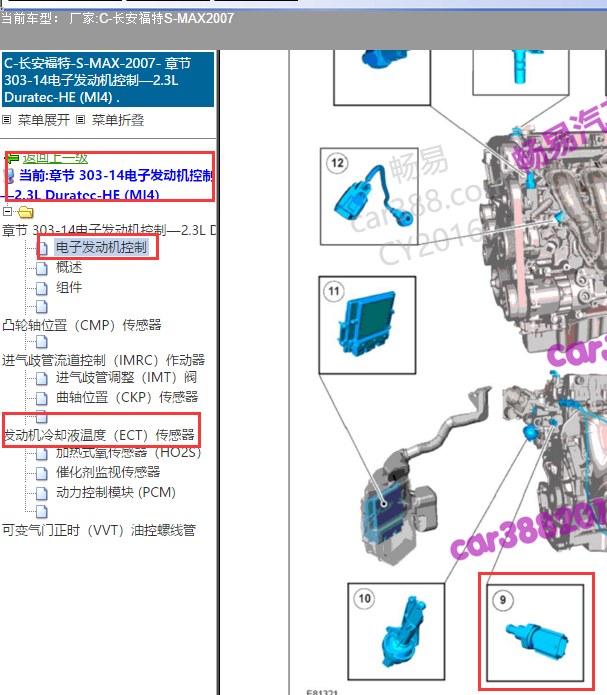Click the document icon next to 加热式氧传感器（HO2S）

tap(42, 454)
